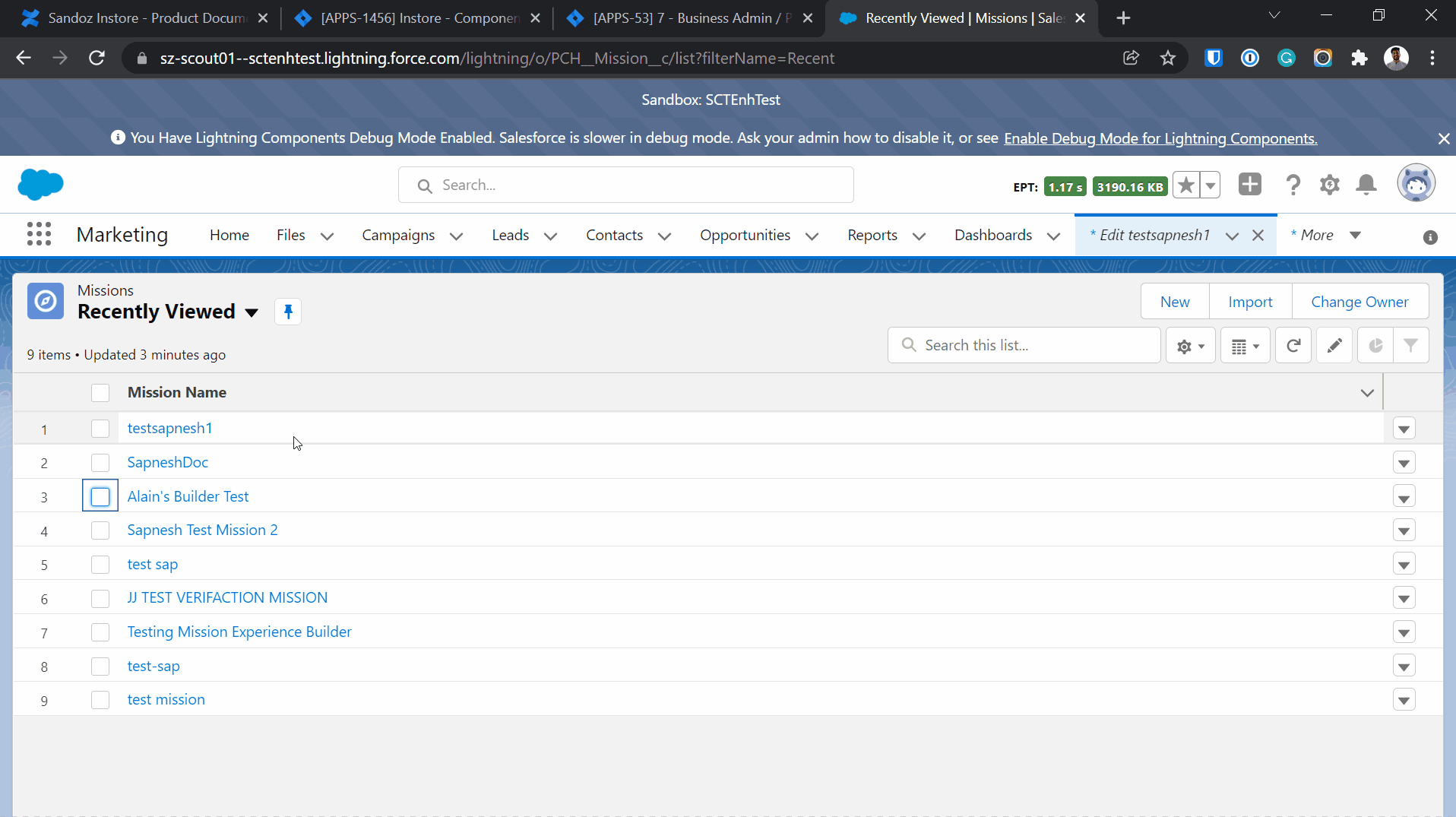Click the New mission button

[1174, 302]
